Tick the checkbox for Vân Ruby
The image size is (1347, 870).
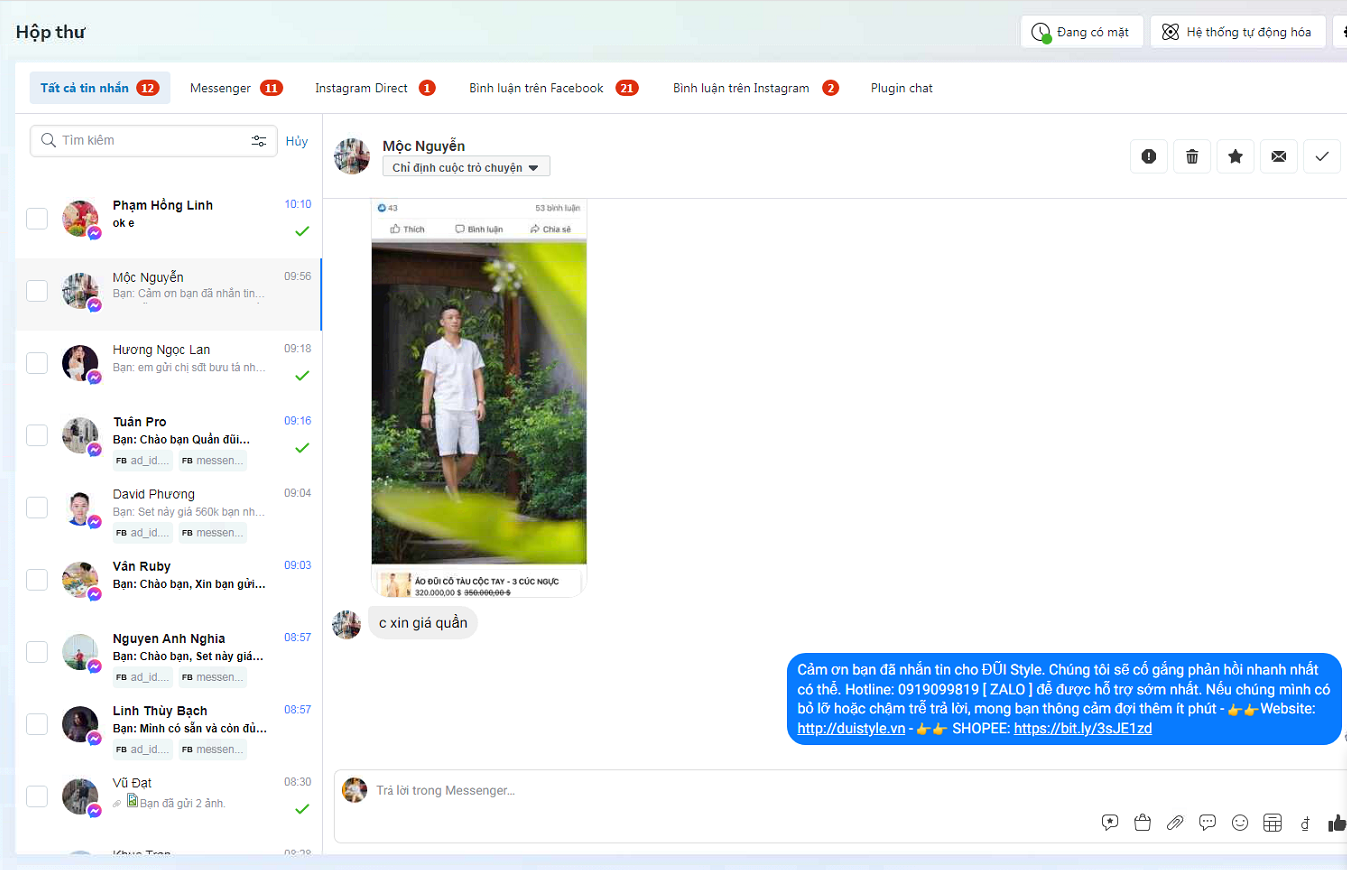(x=37, y=579)
